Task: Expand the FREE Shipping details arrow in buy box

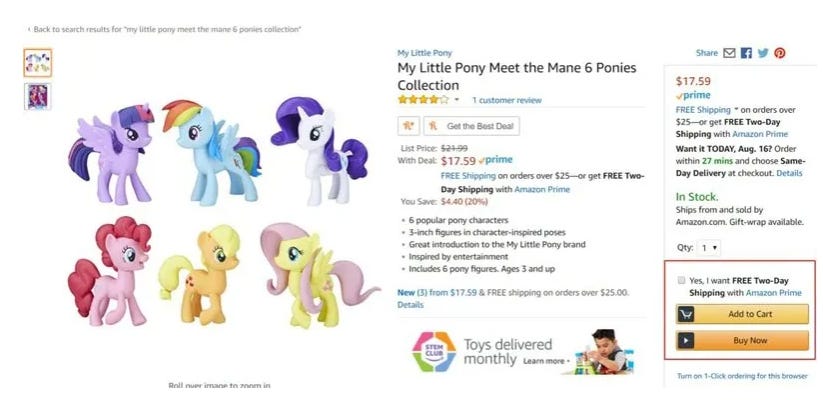Action: point(736,110)
